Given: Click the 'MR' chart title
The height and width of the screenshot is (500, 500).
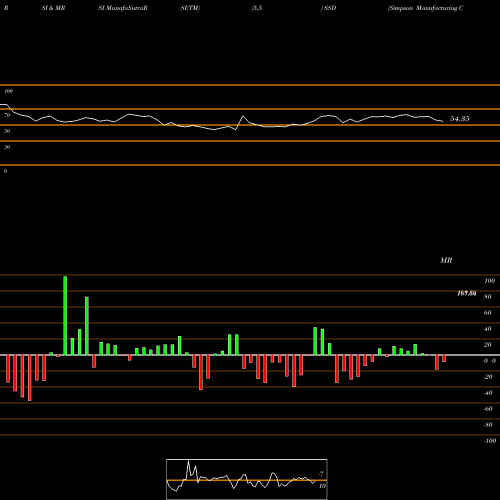Looking at the screenshot, I should pyautogui.click(x=446, y=260).
